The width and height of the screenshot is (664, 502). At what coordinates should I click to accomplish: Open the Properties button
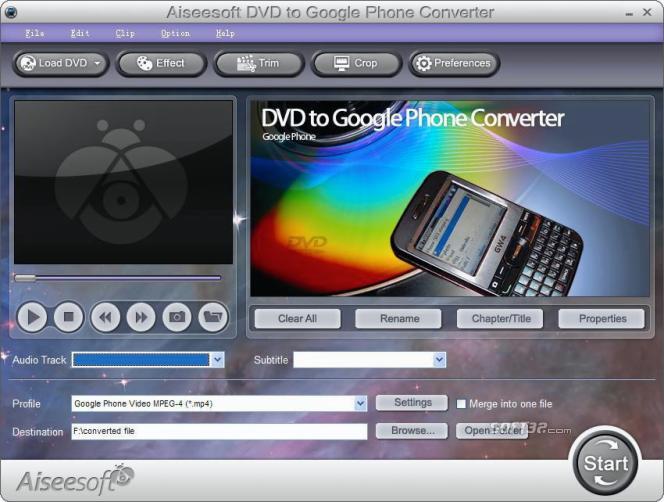point(602,319)
